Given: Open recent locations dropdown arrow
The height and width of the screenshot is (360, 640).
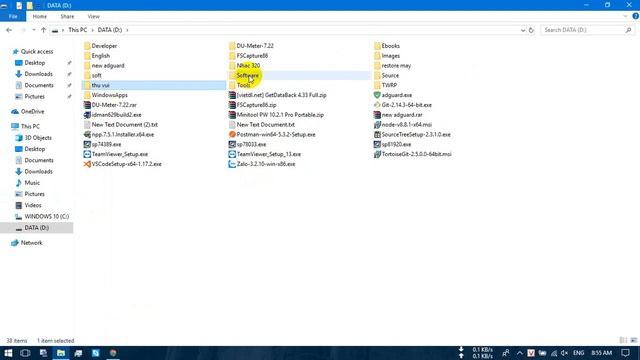Looking at the screenshot, I should pos(33,30).
